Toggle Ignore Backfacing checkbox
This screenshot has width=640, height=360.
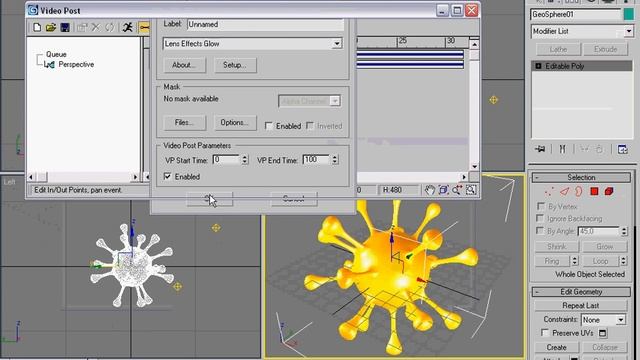point(540,218)
